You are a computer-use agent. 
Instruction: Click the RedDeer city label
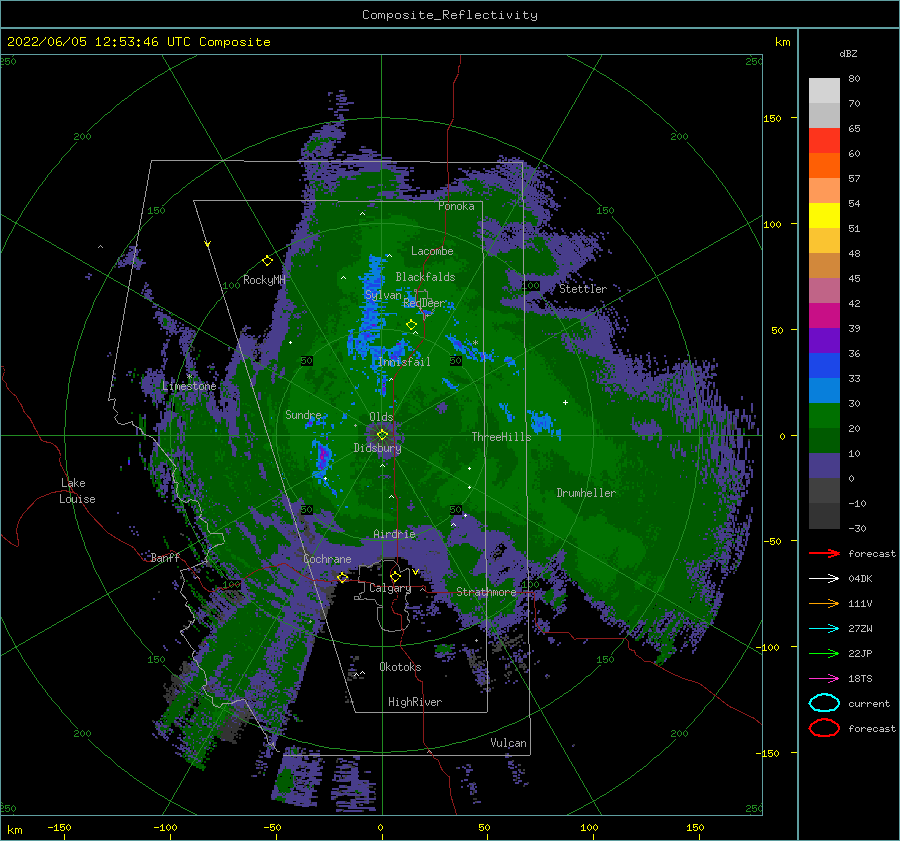(424, 303)
